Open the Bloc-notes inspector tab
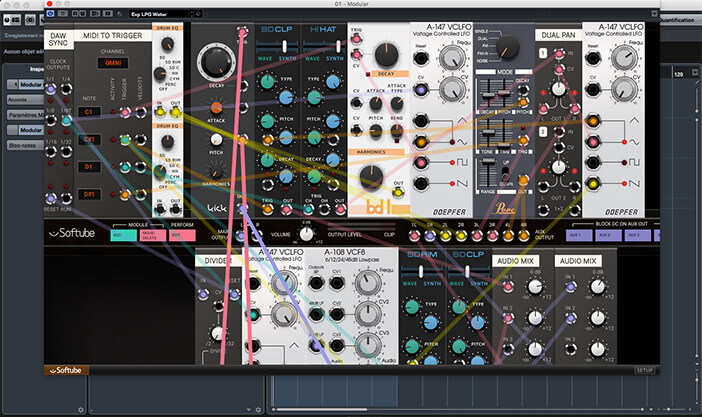The width and height of the screenshot is (702, 417). pos(24,146)
